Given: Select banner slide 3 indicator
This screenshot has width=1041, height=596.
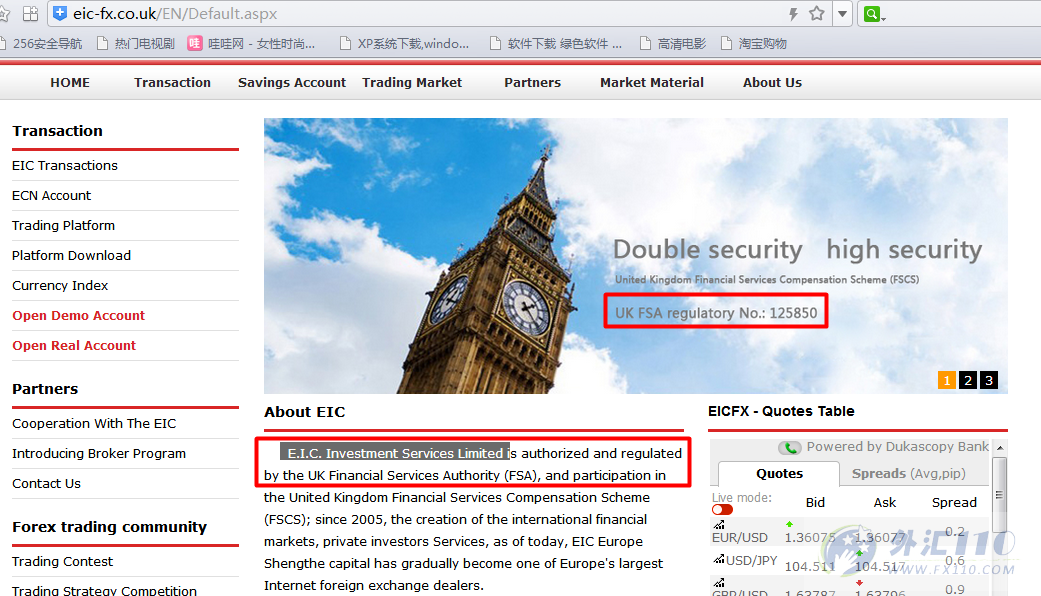Looking at the screenshot, I should 989,380.
